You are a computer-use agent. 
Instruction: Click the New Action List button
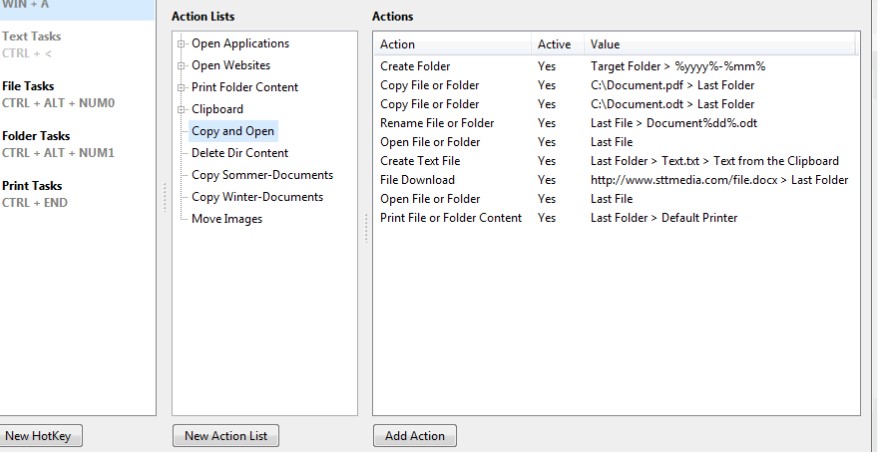point(225,436)
